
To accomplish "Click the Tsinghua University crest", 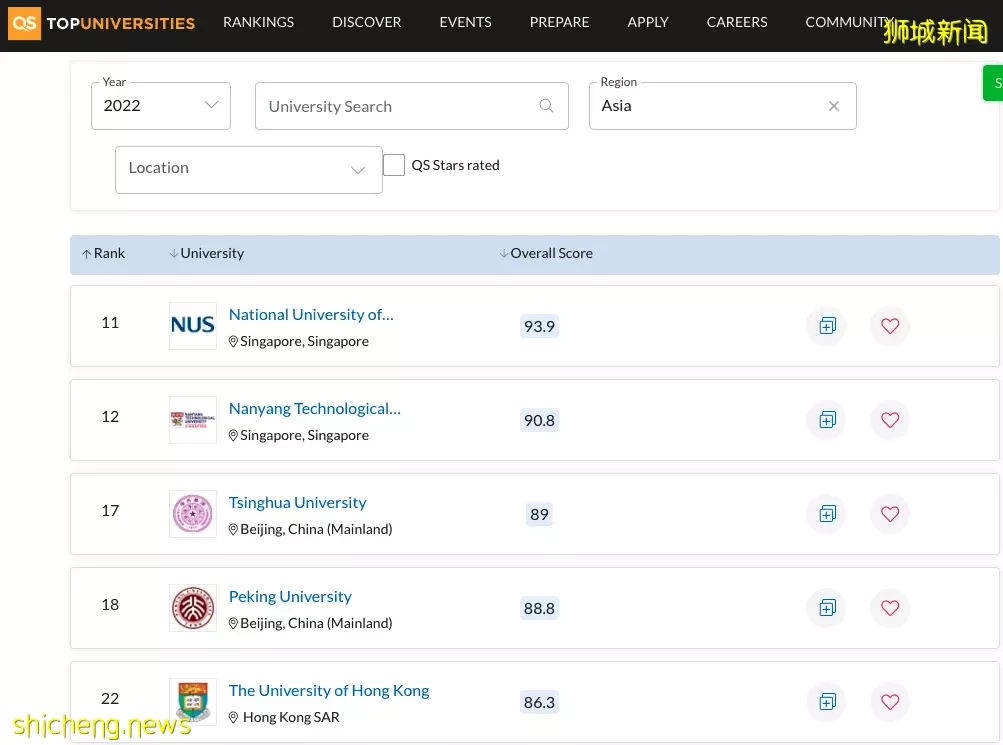I will point(193,514).
